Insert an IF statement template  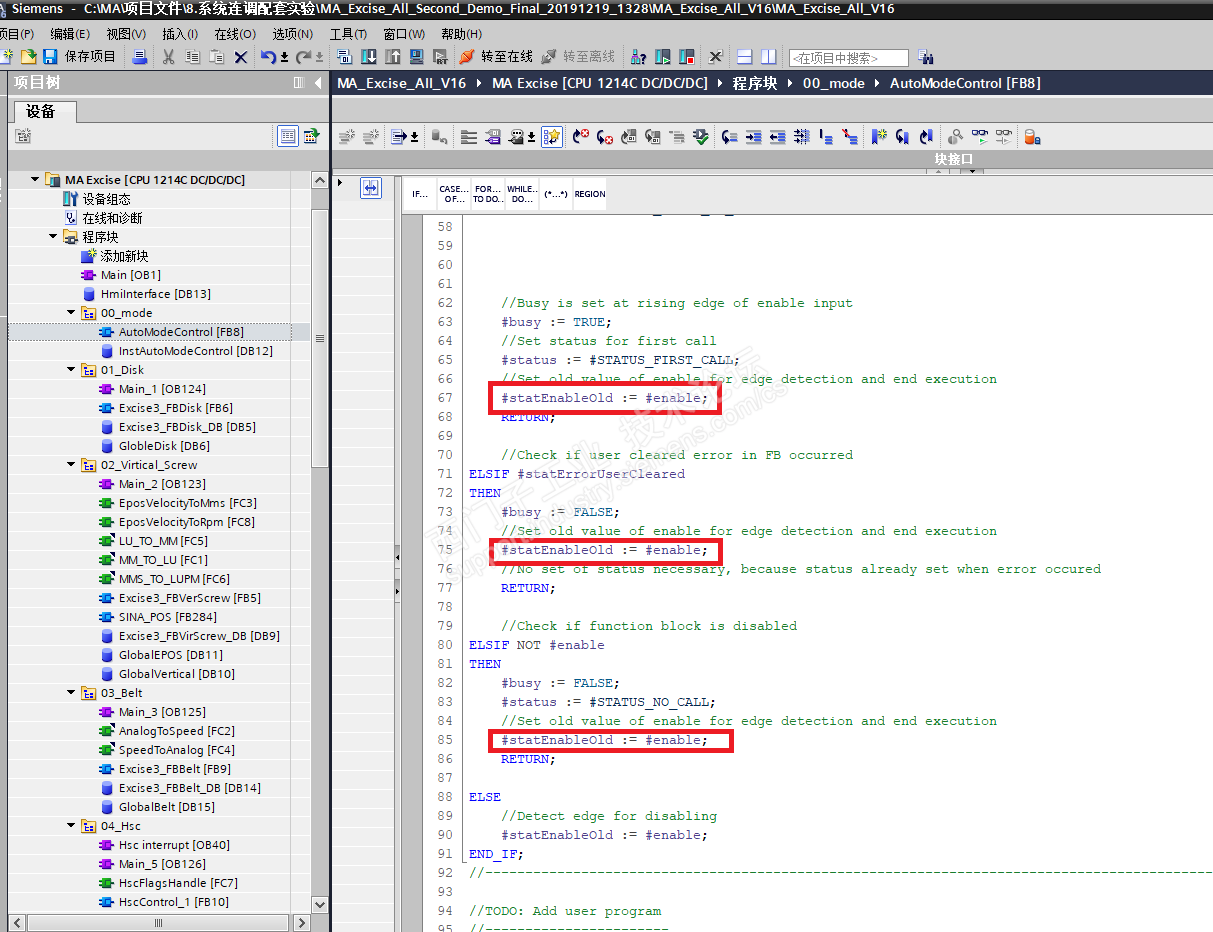tap(420, 194)
